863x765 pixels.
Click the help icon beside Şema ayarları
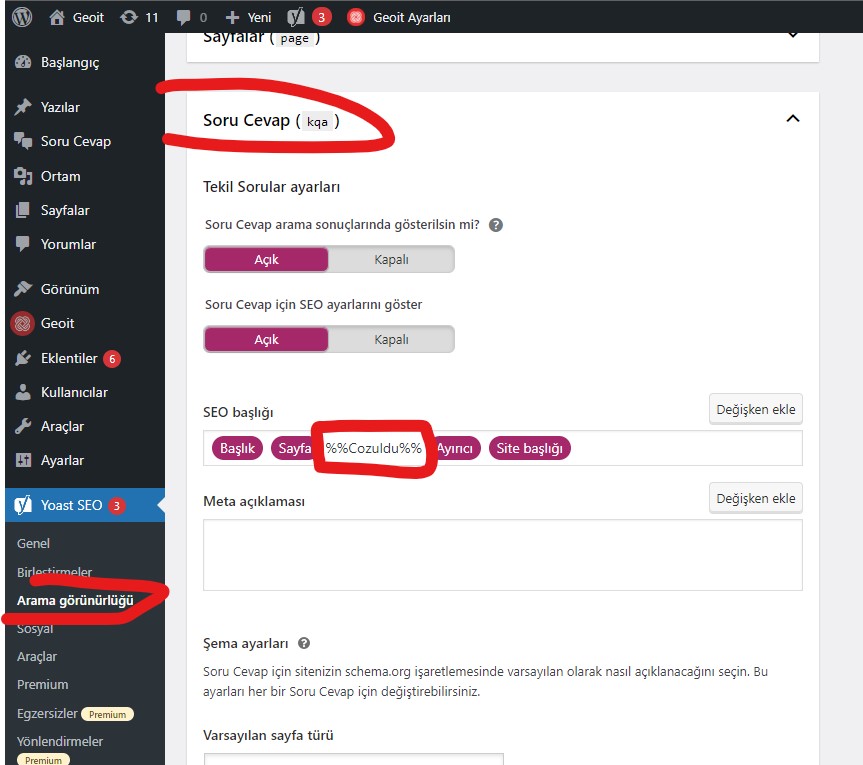[304, 644]
